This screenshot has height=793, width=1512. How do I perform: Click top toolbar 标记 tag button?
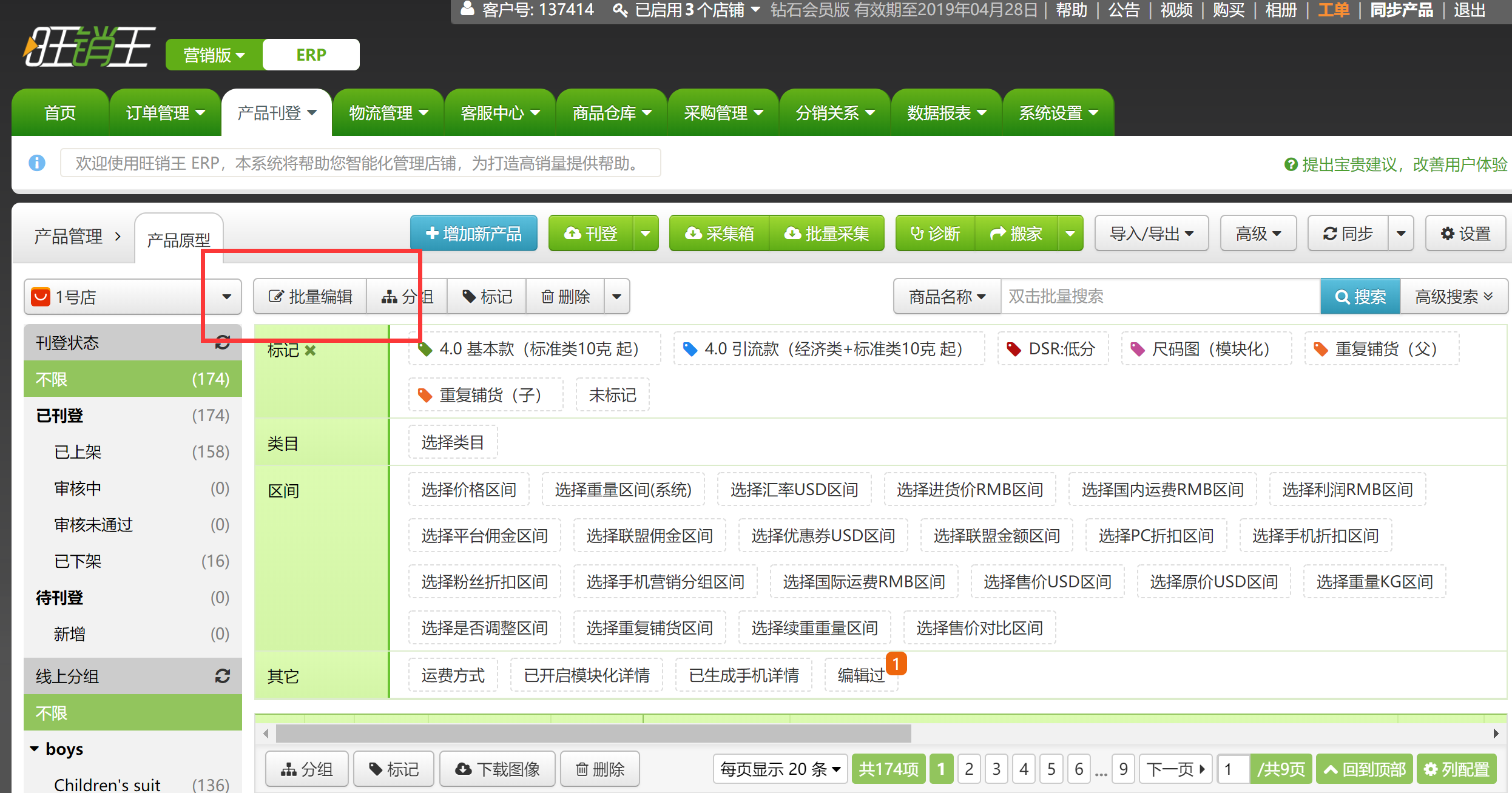point(487,296)
